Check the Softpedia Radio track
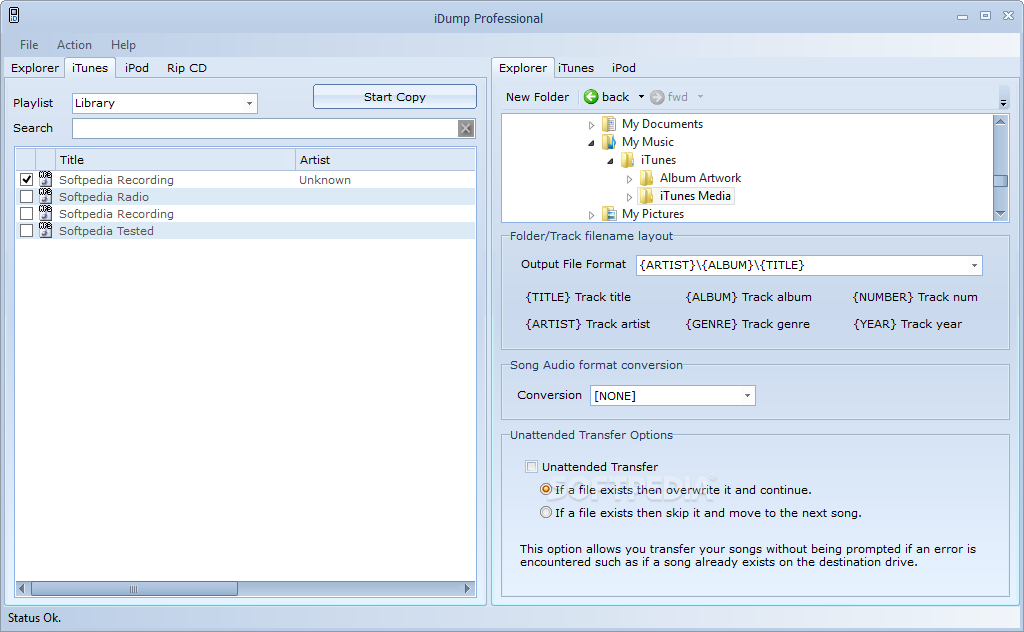This screenshot has height=632, width=1024. click(x=26, y=196)
